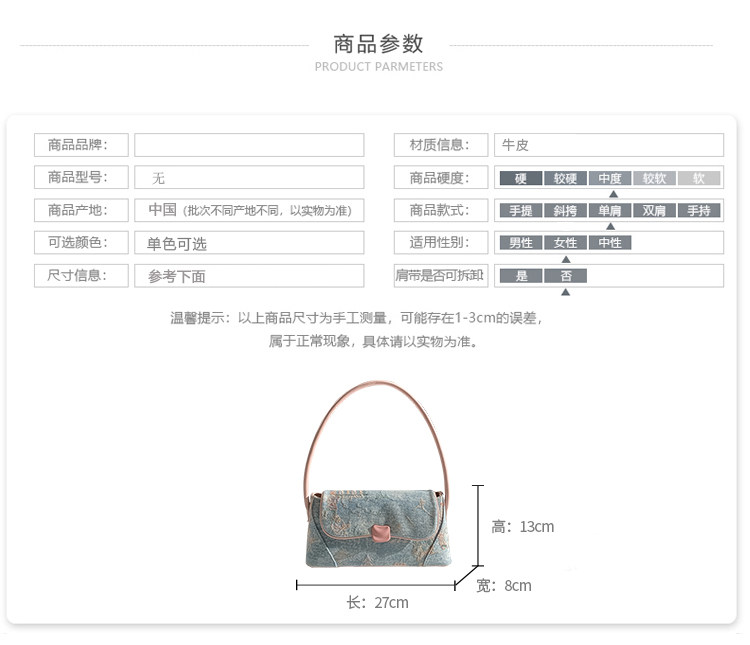Click the PRODUCT PARMETERS subtitle
The width and height of the screenshot is (750, 645).
(x=379, y=67)
